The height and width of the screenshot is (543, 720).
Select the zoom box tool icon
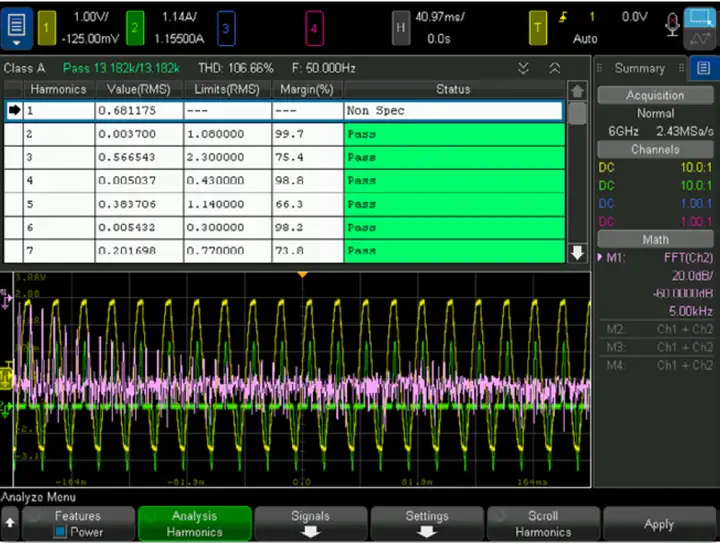pos(700,18)
